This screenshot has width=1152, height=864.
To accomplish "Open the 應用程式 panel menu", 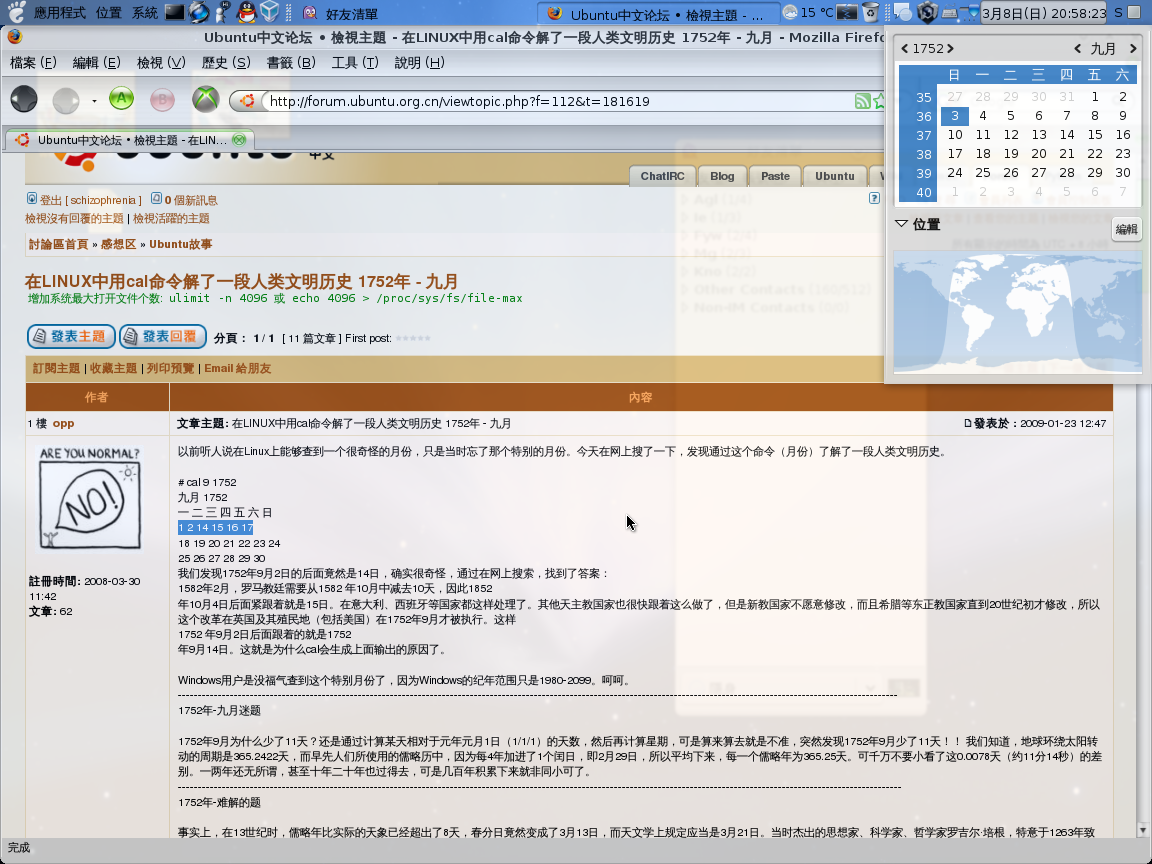I will point(60,13).
